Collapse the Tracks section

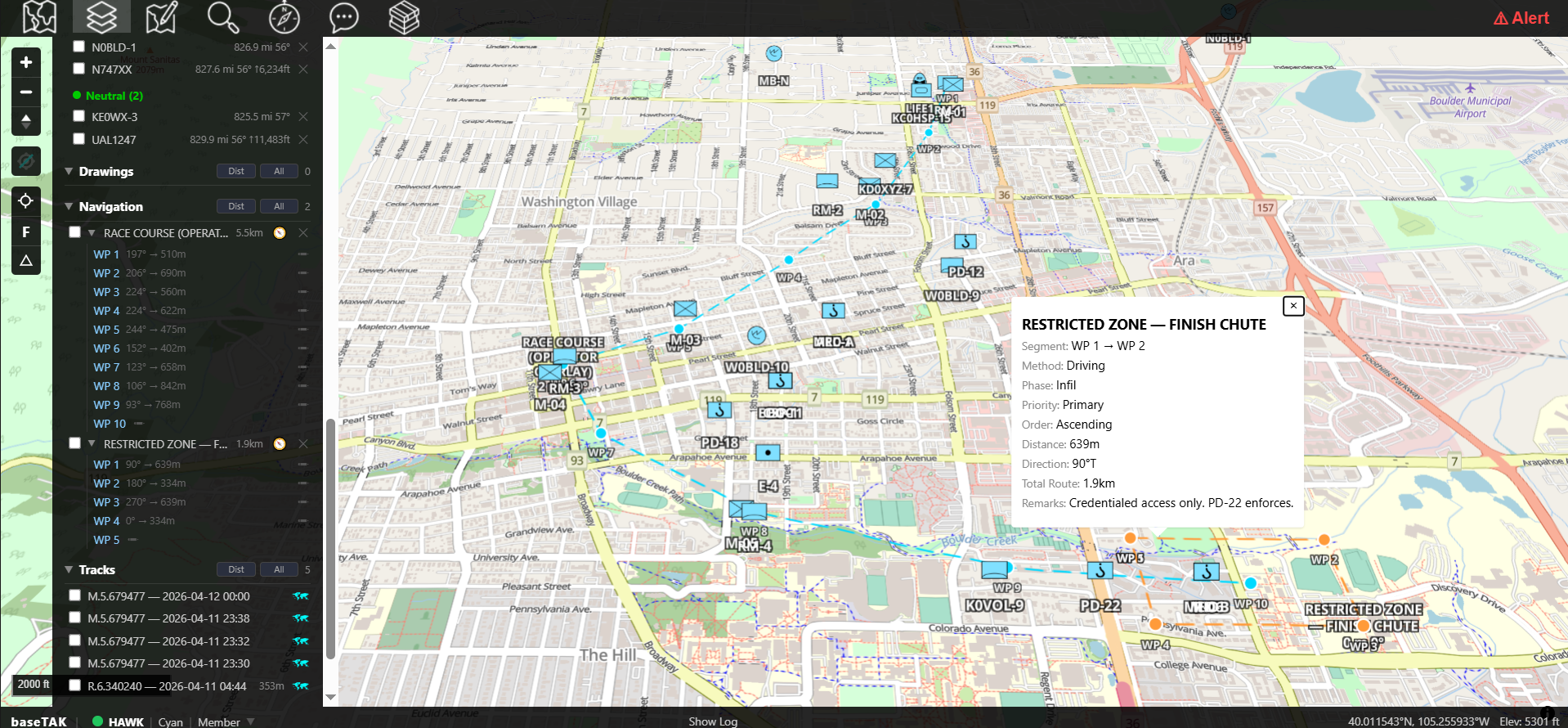click(x=69, y=570)
